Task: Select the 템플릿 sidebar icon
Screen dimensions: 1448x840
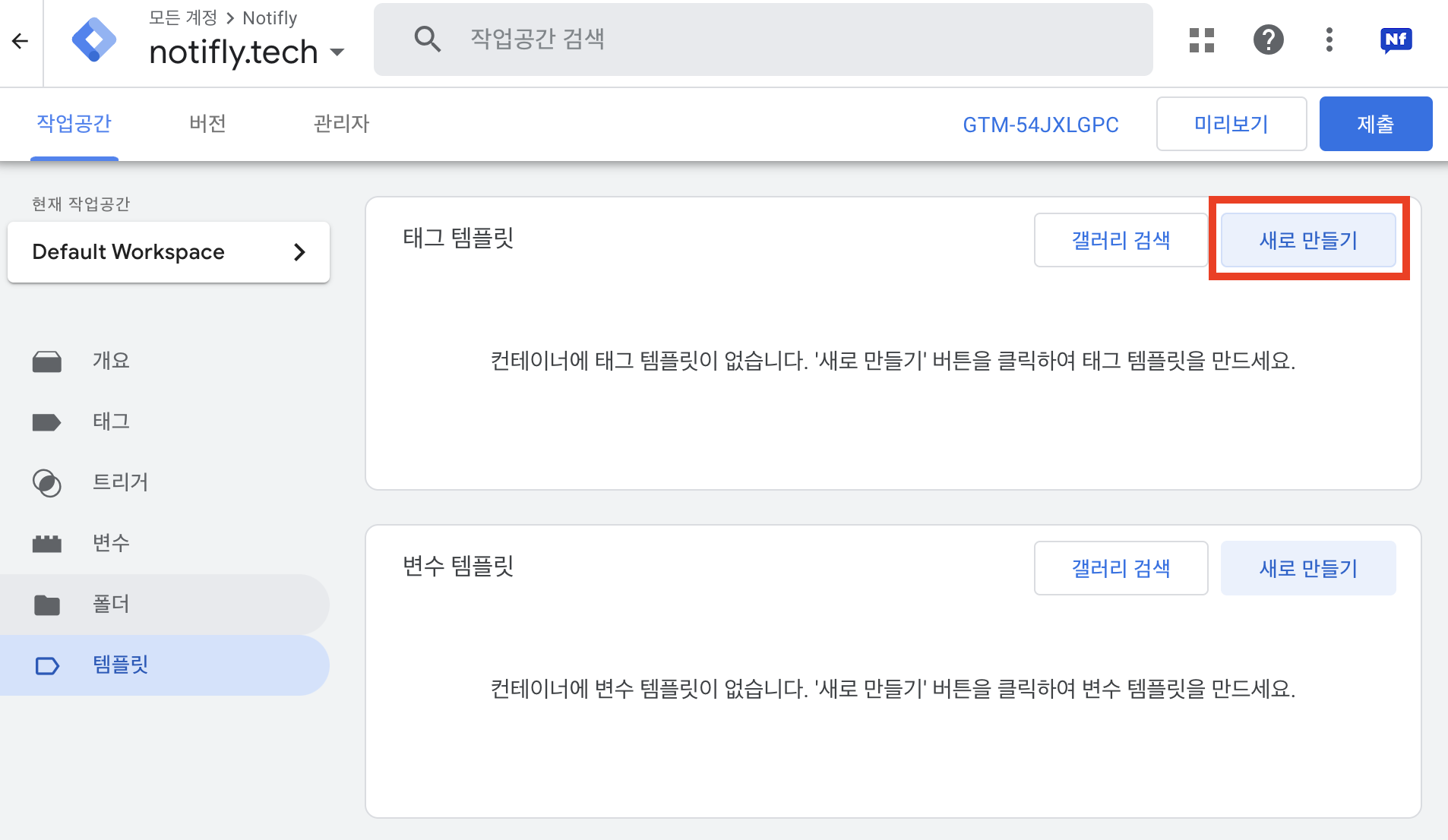Action: [x=47, y=665]
